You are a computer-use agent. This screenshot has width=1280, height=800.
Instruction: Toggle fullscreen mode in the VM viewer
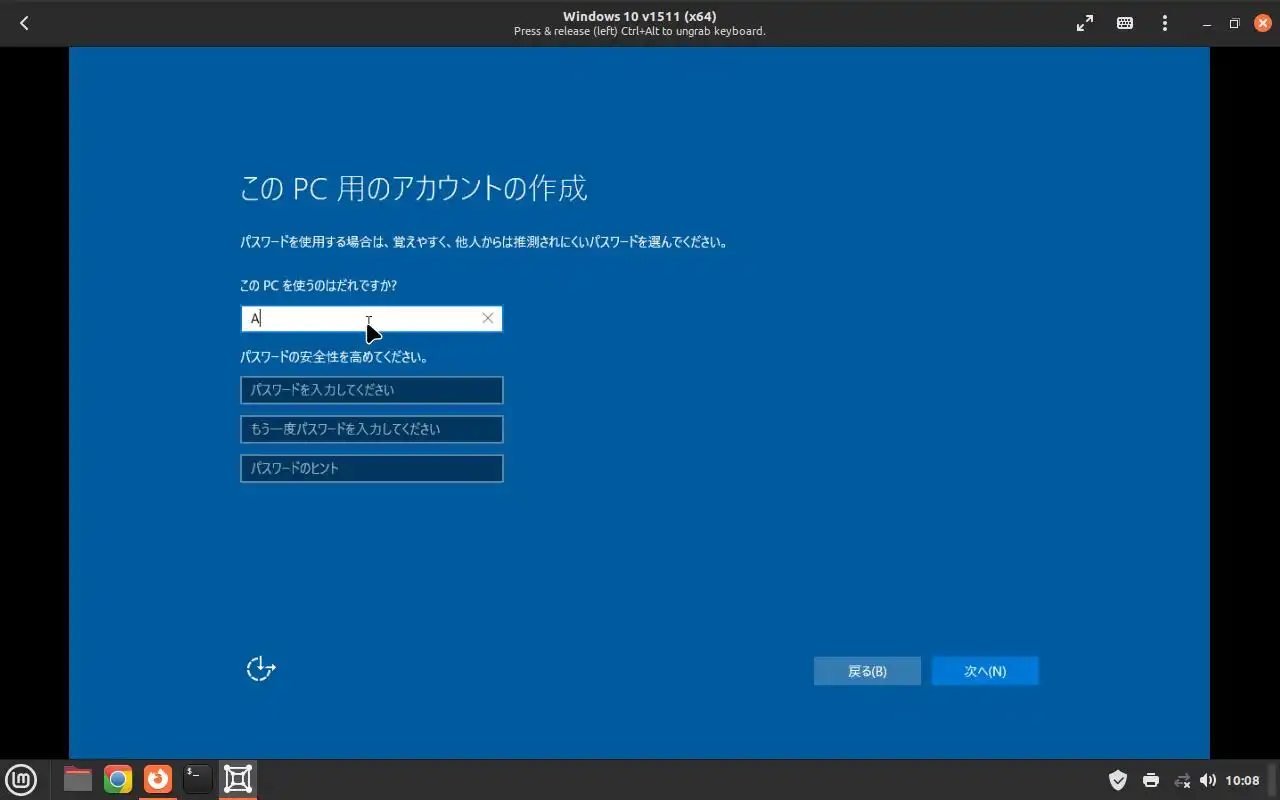(1085, 23)
